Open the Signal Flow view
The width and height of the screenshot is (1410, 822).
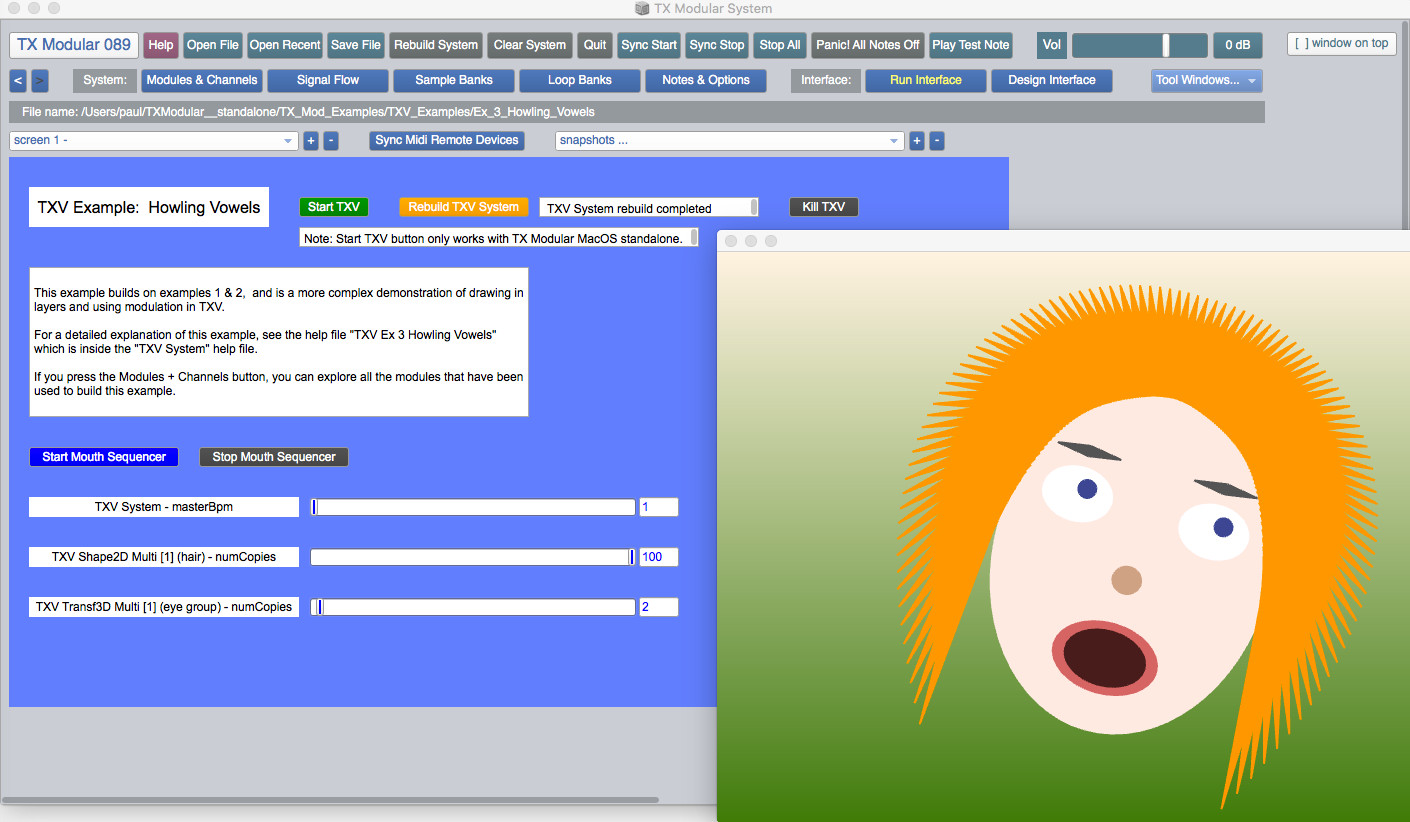point(328,80)
